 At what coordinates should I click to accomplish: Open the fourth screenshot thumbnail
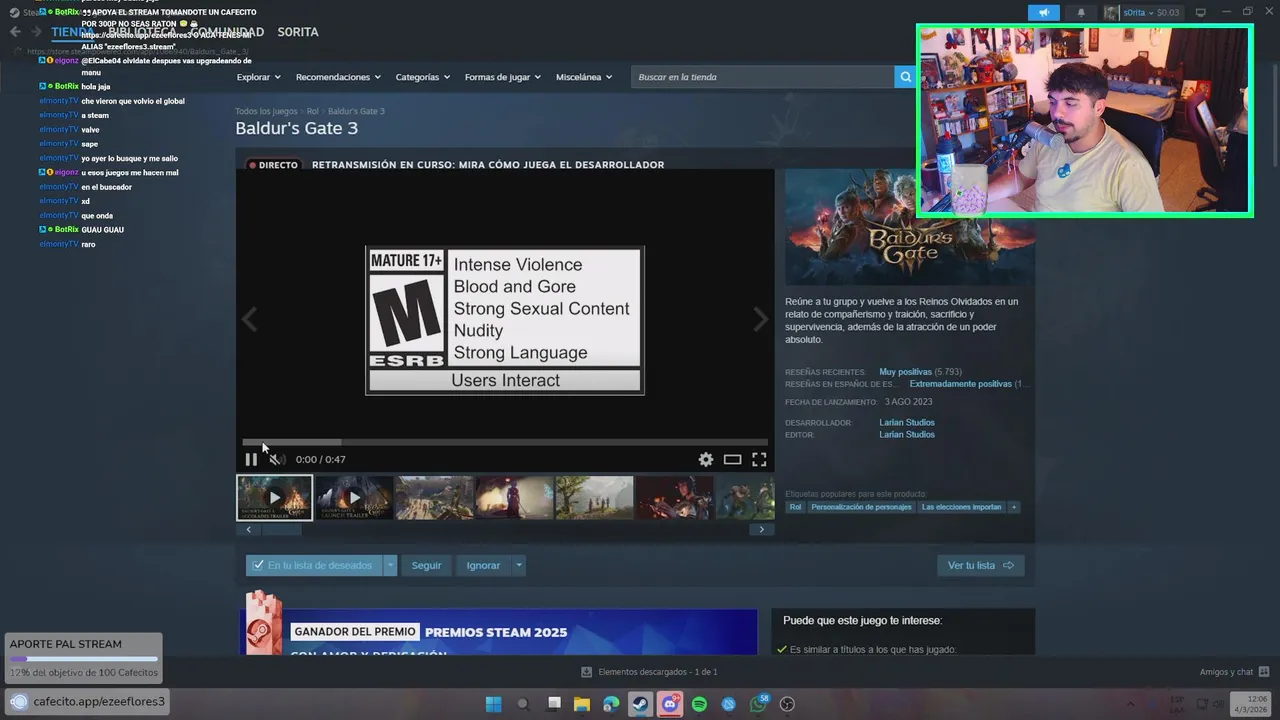point(514,497)
